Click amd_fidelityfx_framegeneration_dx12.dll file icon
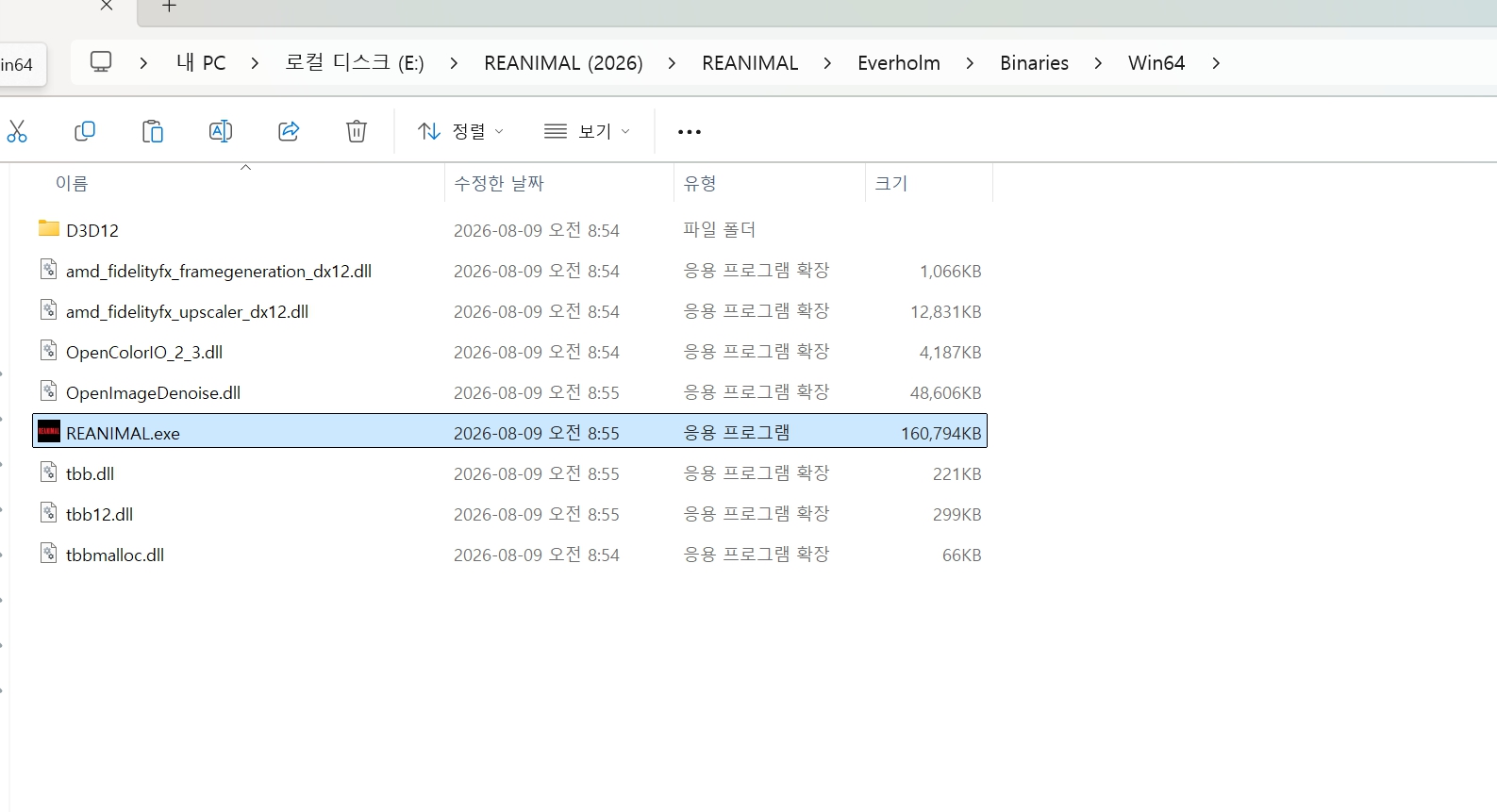1497x812 pixels. click(49, 270)
